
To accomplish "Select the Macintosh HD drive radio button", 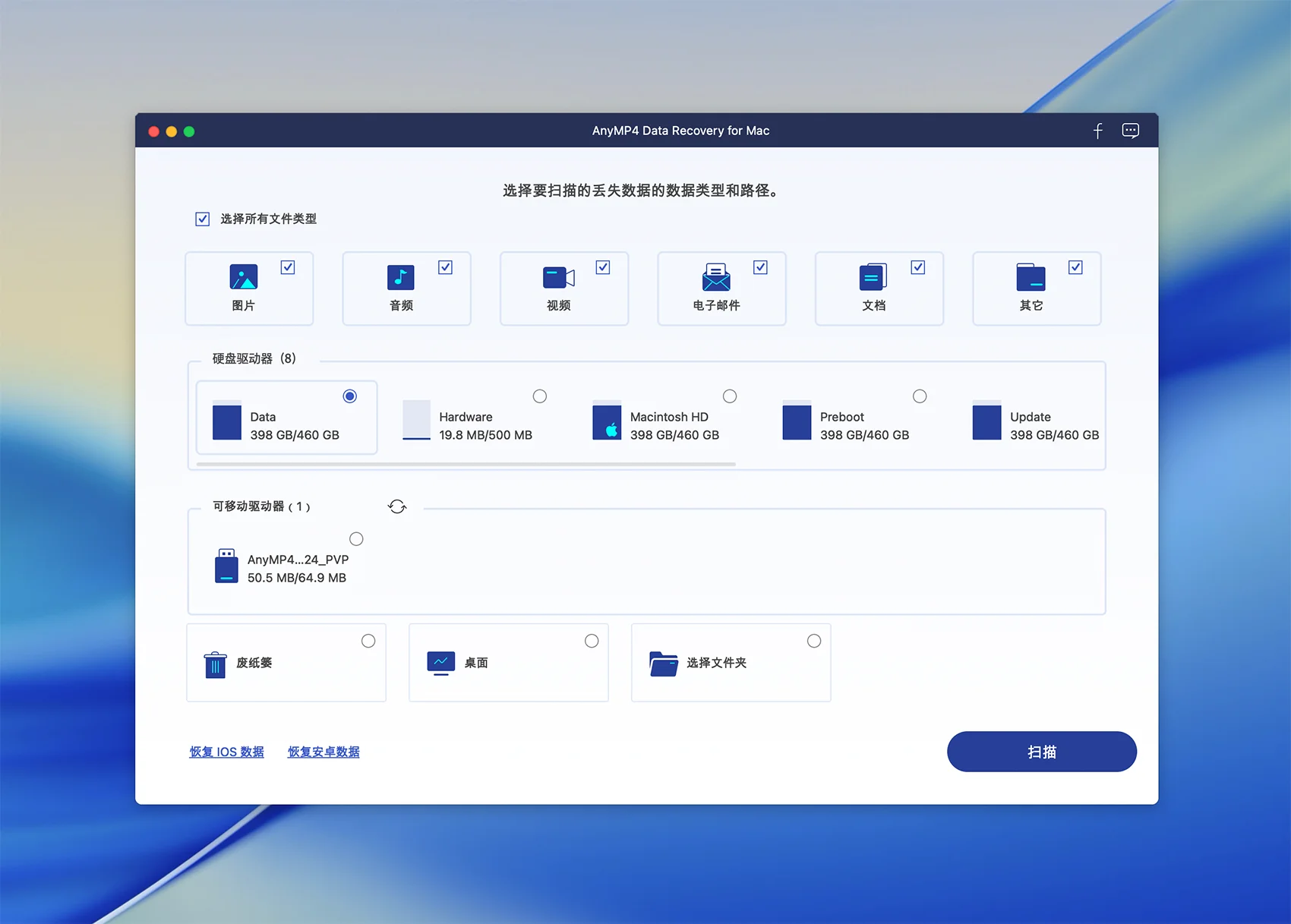I will coord(730,396).
